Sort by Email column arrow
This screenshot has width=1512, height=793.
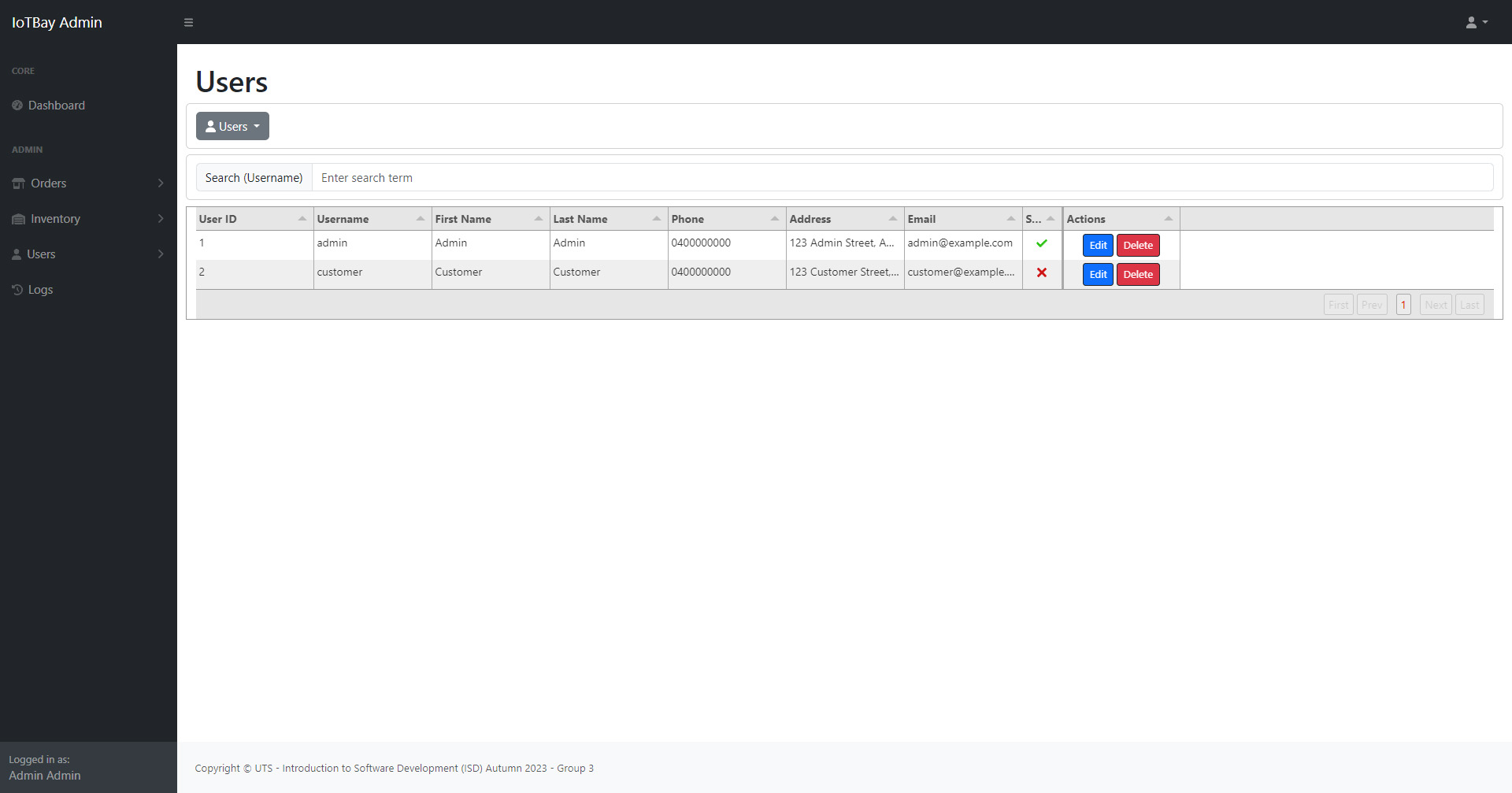pos(1011,219)
